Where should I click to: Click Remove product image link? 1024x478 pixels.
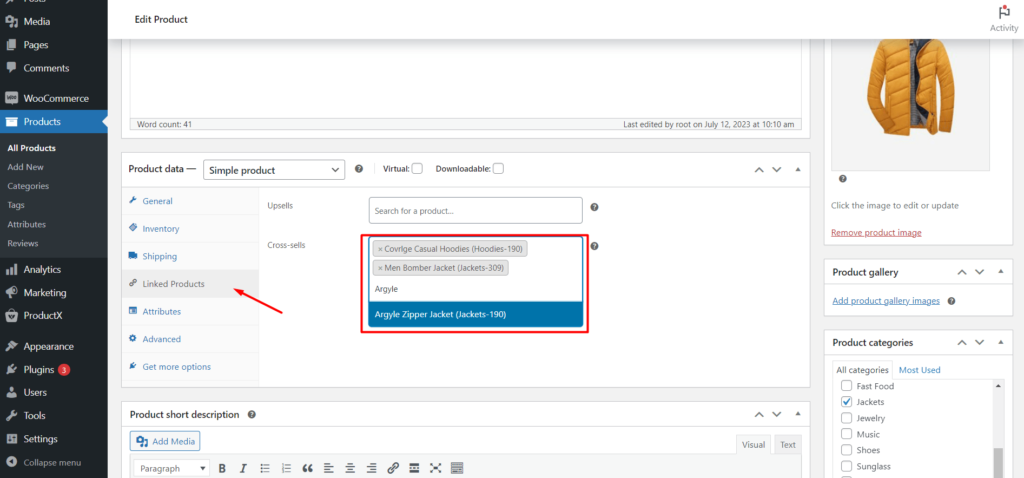point(876,232)
